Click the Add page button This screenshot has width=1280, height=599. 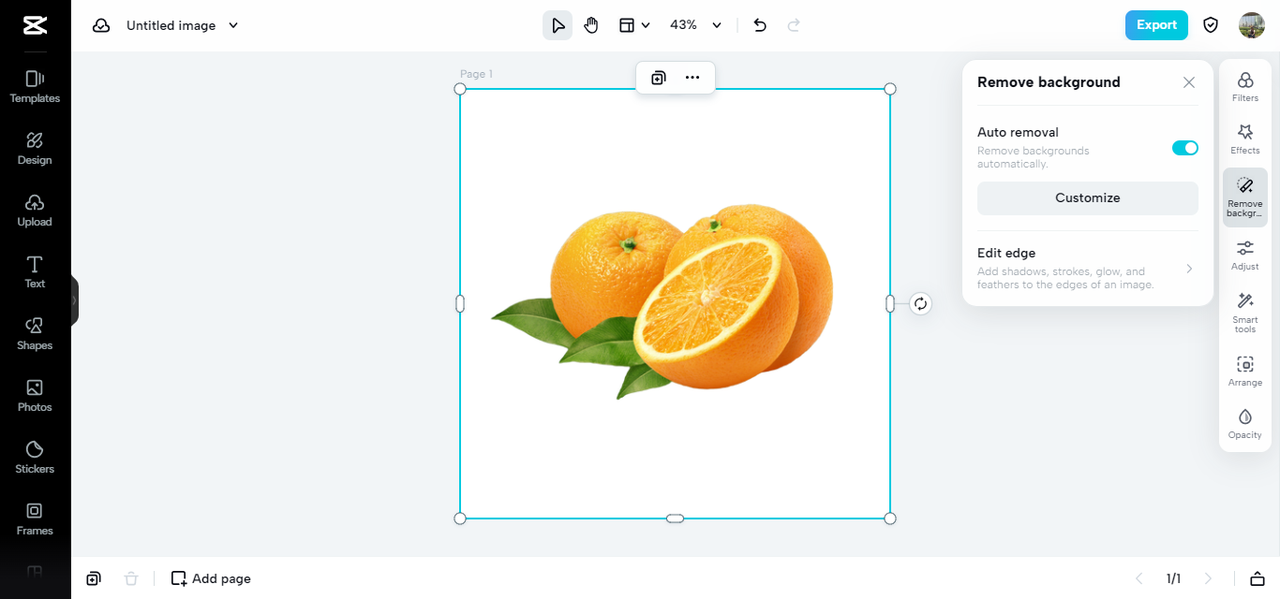(211, 578)
